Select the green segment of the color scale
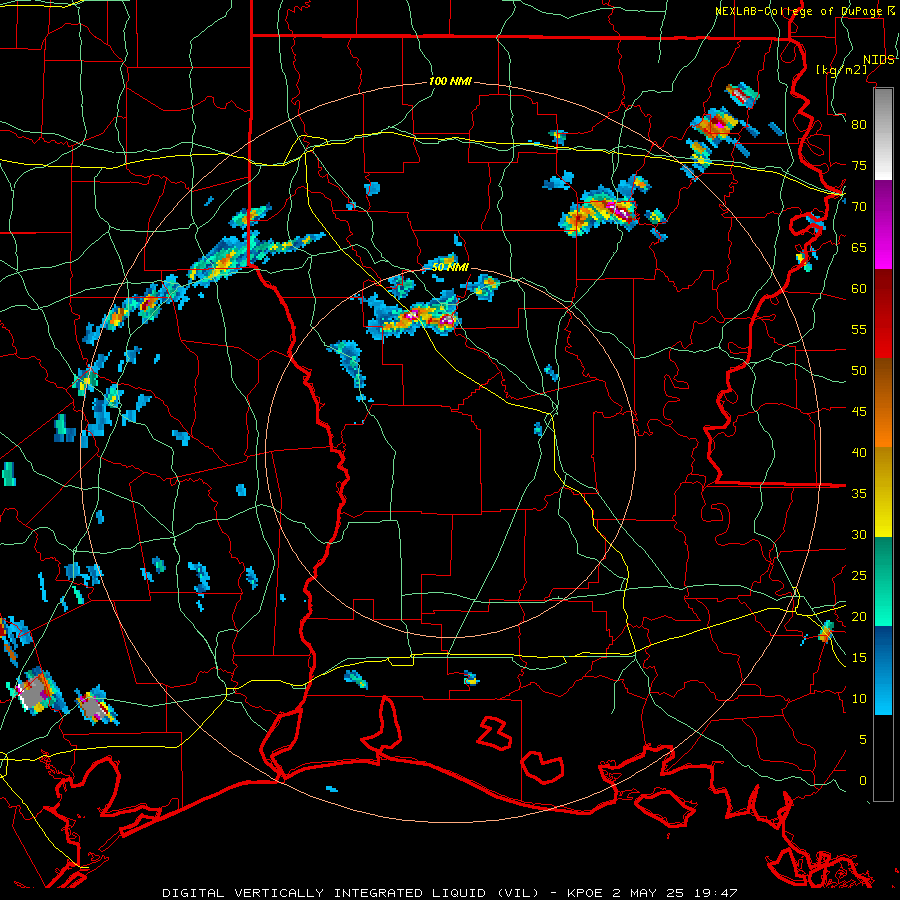This screenshot has width=900, height=900. coord(884,581)
